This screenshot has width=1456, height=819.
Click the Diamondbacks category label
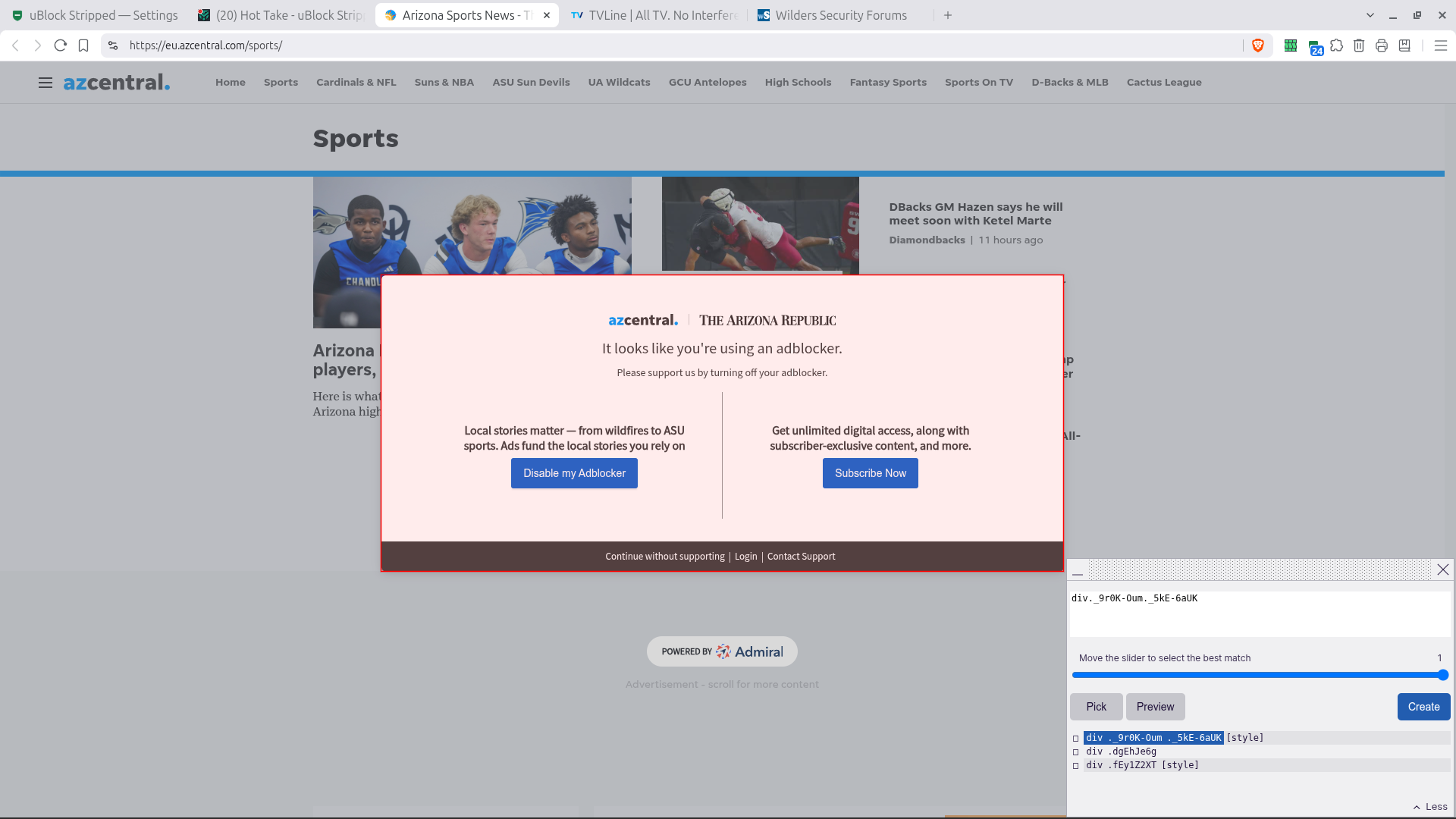pos(927,240)
